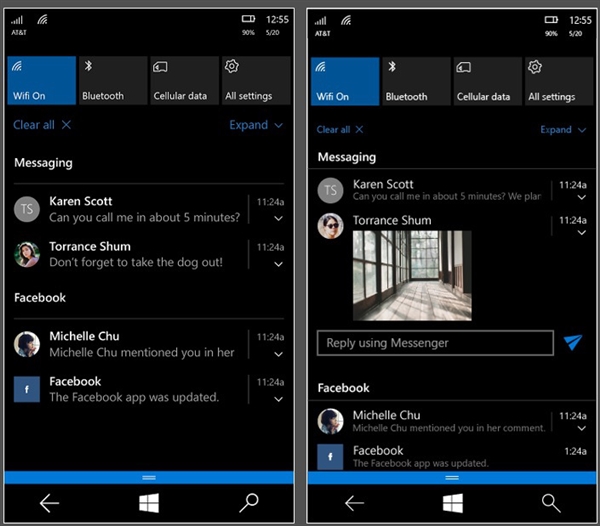This screenshot has height=526, width=600.
Task: Grab the blue action center handle on the left phone
Action: point(149,477)
